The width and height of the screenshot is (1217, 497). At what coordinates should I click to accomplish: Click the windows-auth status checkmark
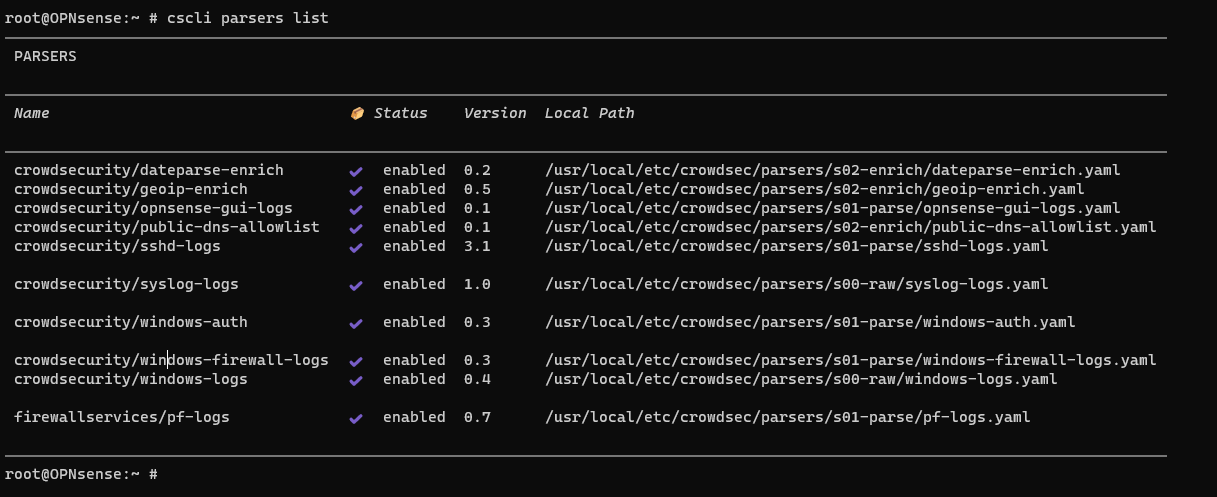coord(355,324)
